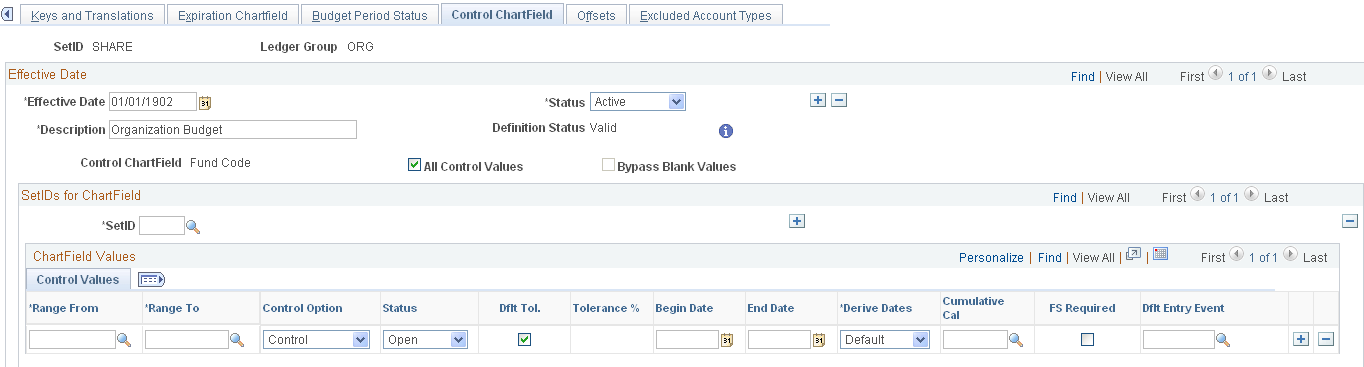Look up Range To value
The width and height of the screenshot is (1364, 367).
click(x=238, y=340)
